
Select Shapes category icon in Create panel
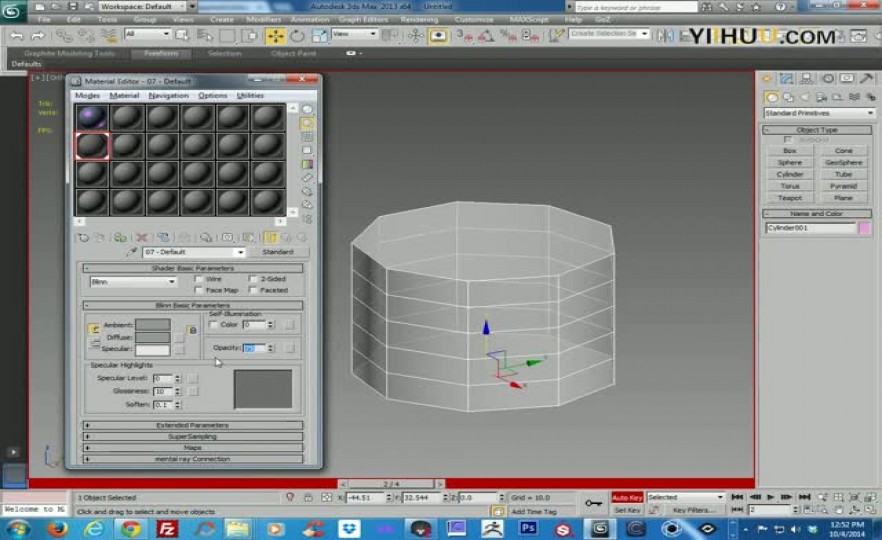point(788,97)
